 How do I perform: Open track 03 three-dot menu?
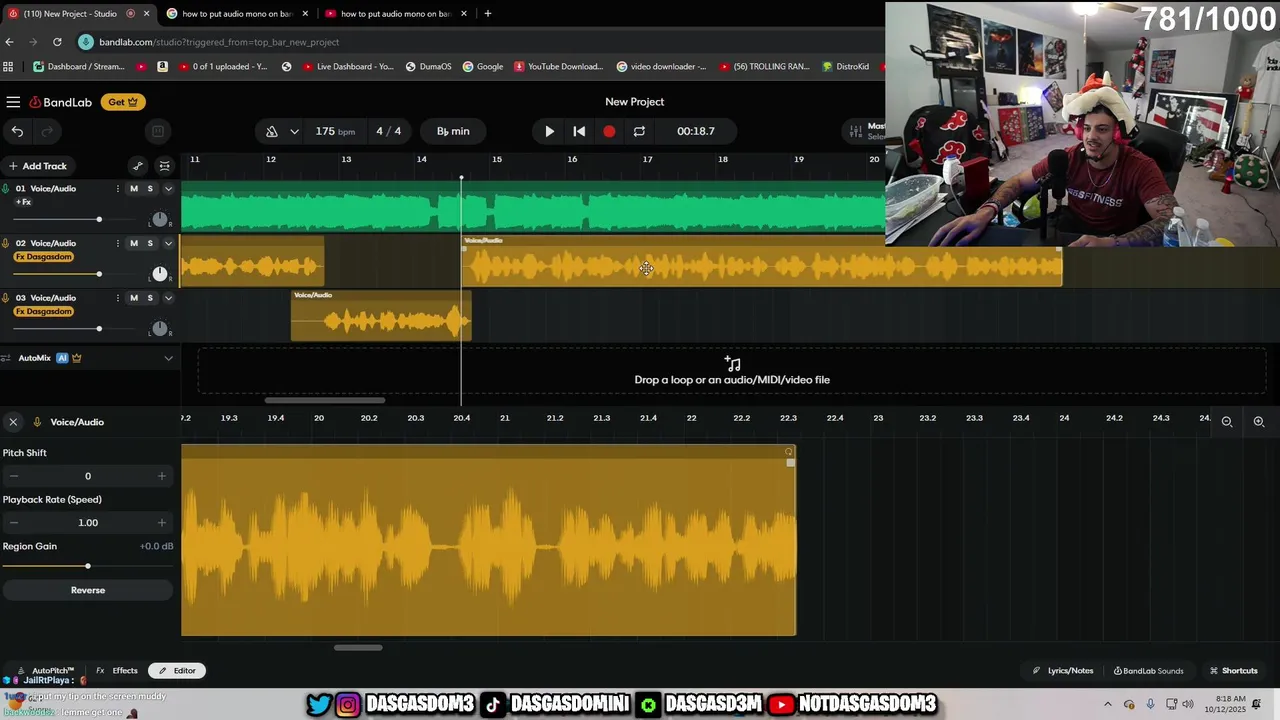(118, 298)
